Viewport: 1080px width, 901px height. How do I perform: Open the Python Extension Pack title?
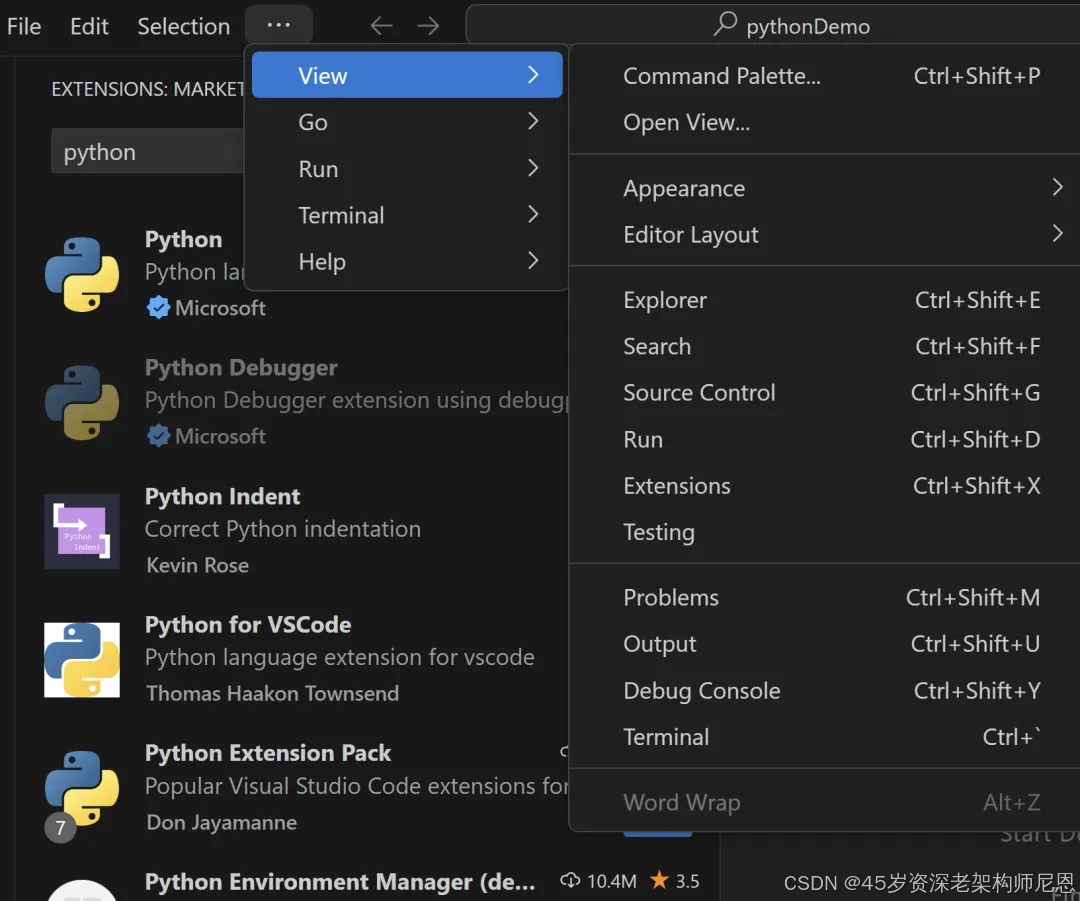pos(268,753)
